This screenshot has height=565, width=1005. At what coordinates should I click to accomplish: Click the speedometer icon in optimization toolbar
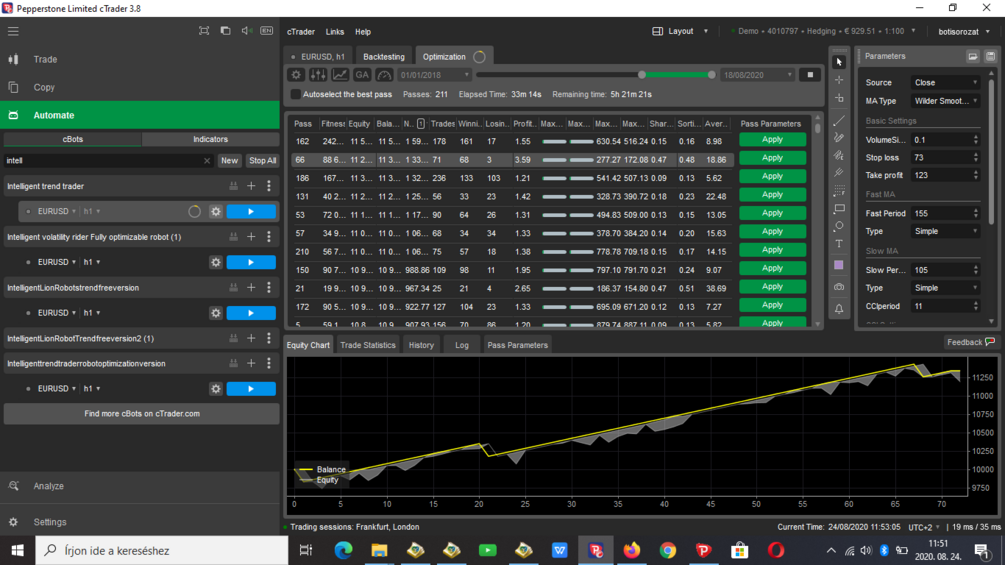(x=384, y=75)
